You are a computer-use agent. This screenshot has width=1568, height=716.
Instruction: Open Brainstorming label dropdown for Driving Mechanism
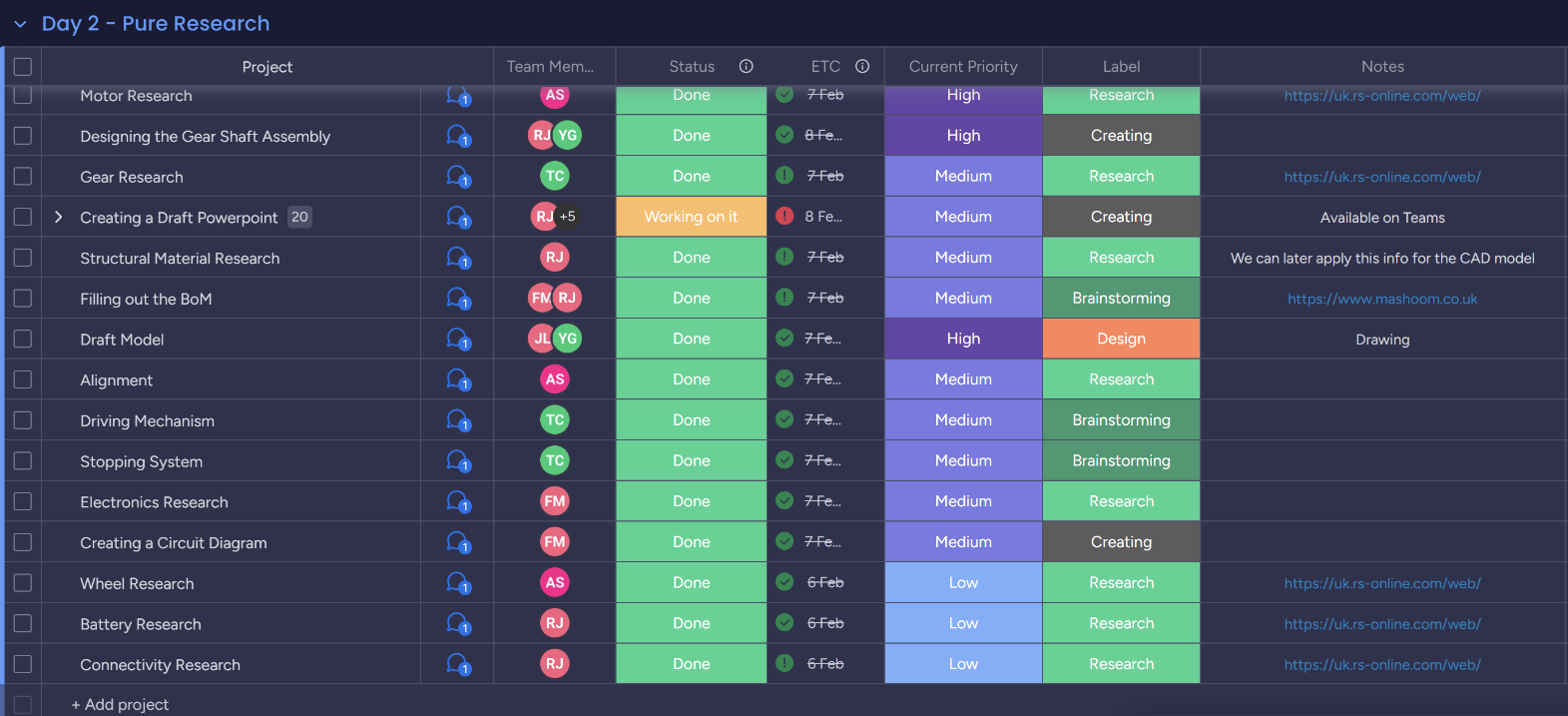click(x=1121, y=420)
